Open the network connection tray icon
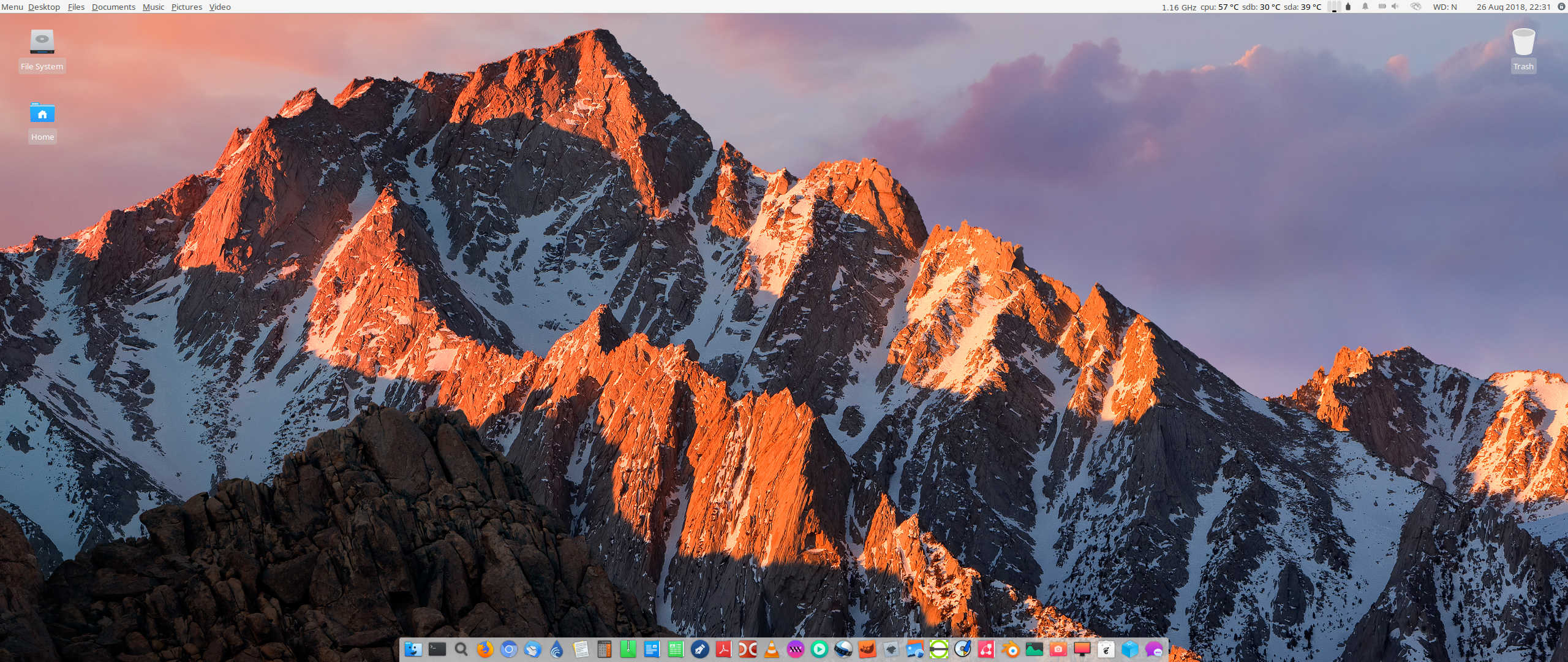The width and height of the screenshot is (1568, 662). click(1415, 6)
